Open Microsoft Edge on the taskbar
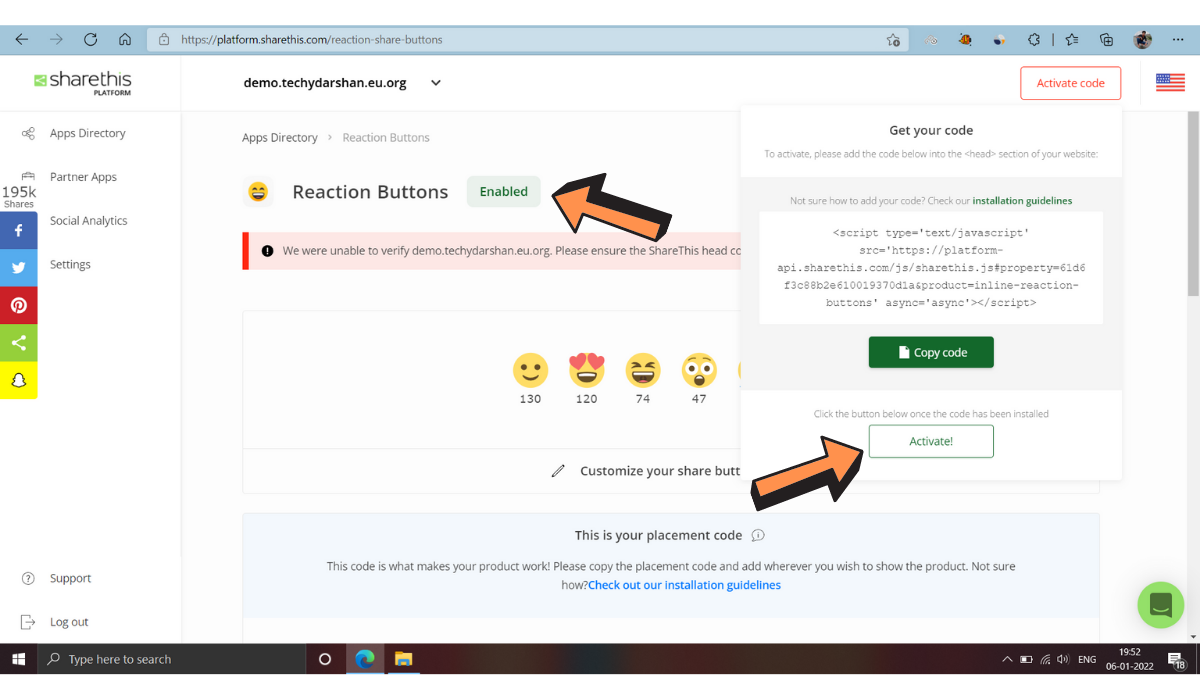Viewport: 1200px width, 700px height. point(365,659)
